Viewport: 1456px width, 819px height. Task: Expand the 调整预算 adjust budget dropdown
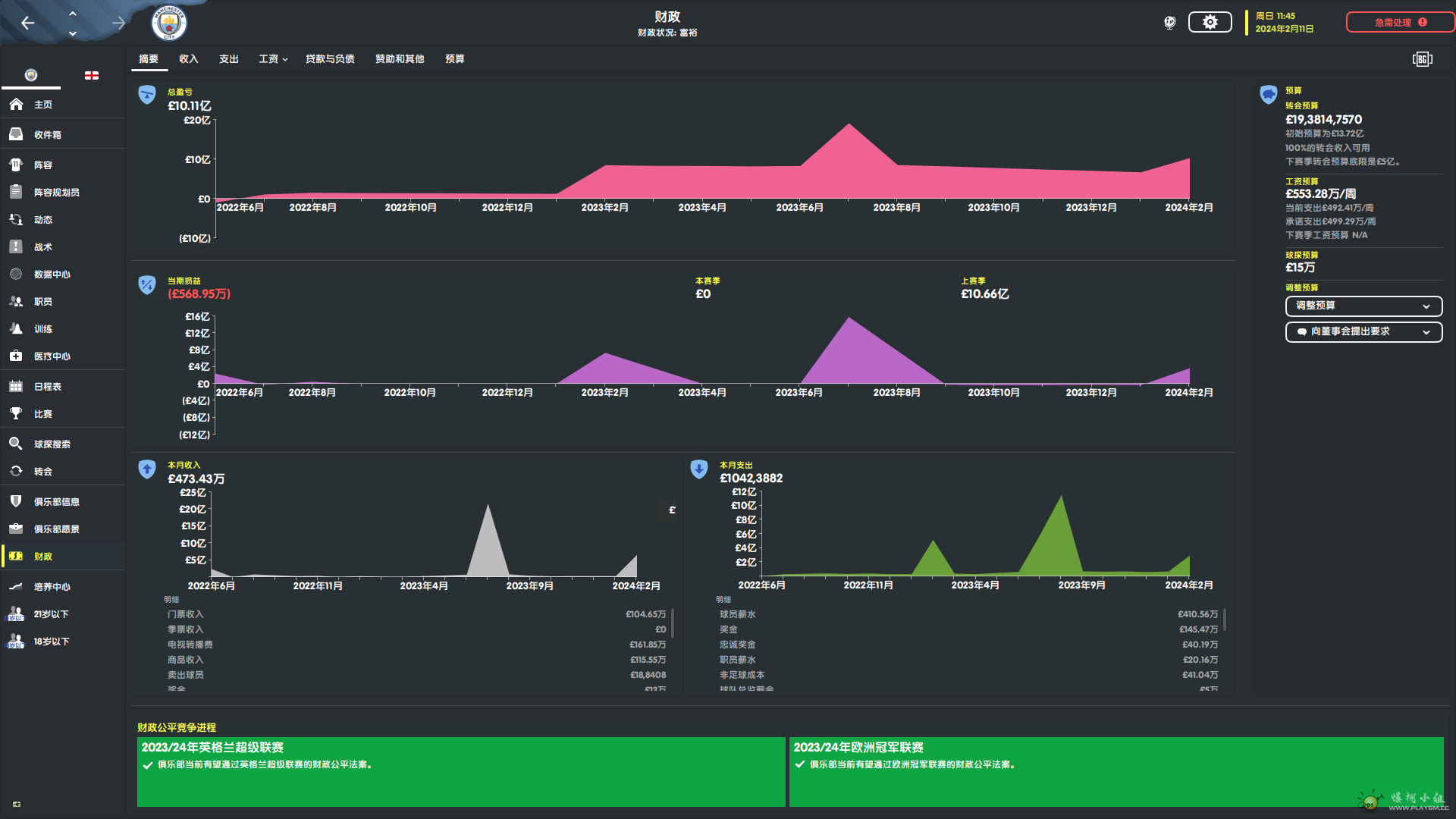pos(1363,306)
